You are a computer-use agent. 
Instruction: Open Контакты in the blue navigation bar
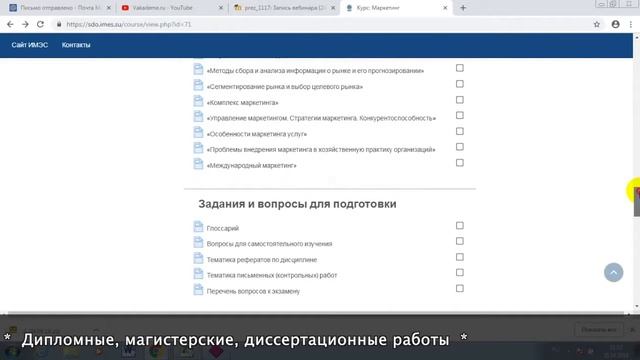pos(76,45)
